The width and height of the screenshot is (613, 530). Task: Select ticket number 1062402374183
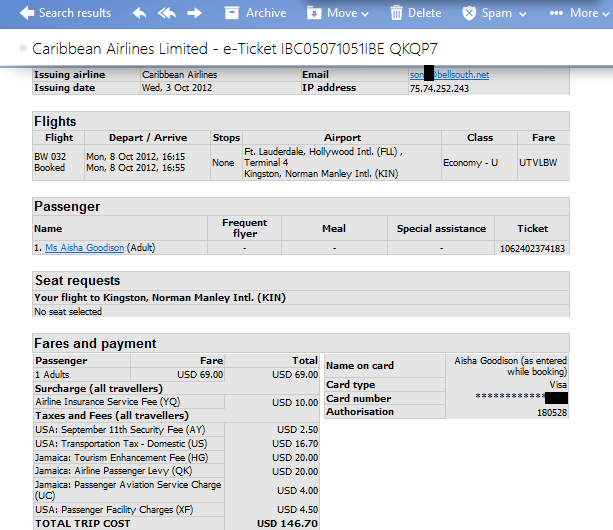(532, 249)
